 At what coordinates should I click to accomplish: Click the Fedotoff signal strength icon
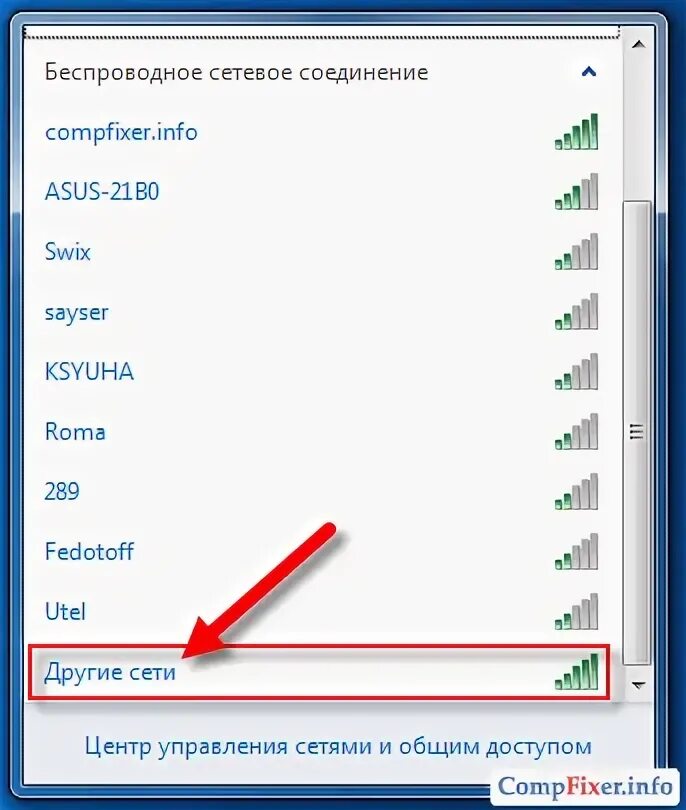pos(576,551)
